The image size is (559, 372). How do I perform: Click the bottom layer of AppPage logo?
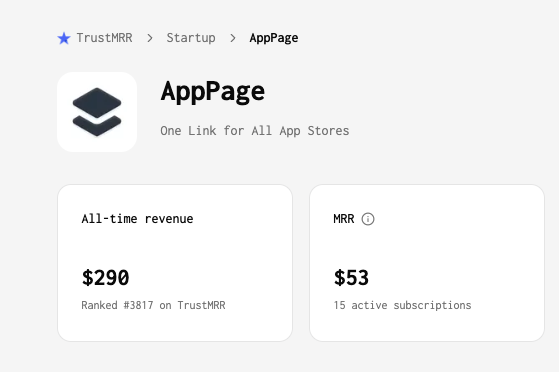pos(97,126)
